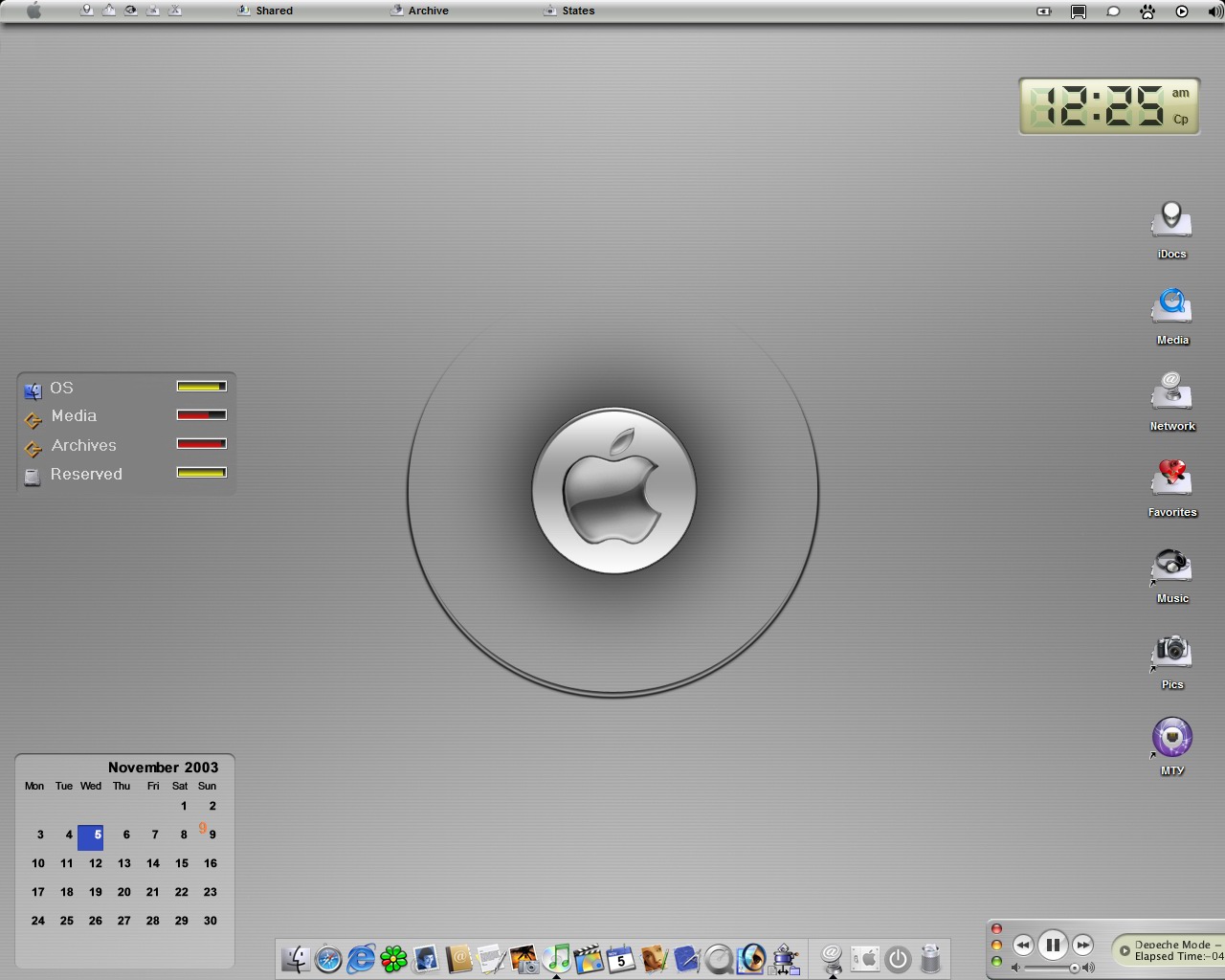
Task: Open the Media desktop drive icon
Action: [x=1171, y=305]
